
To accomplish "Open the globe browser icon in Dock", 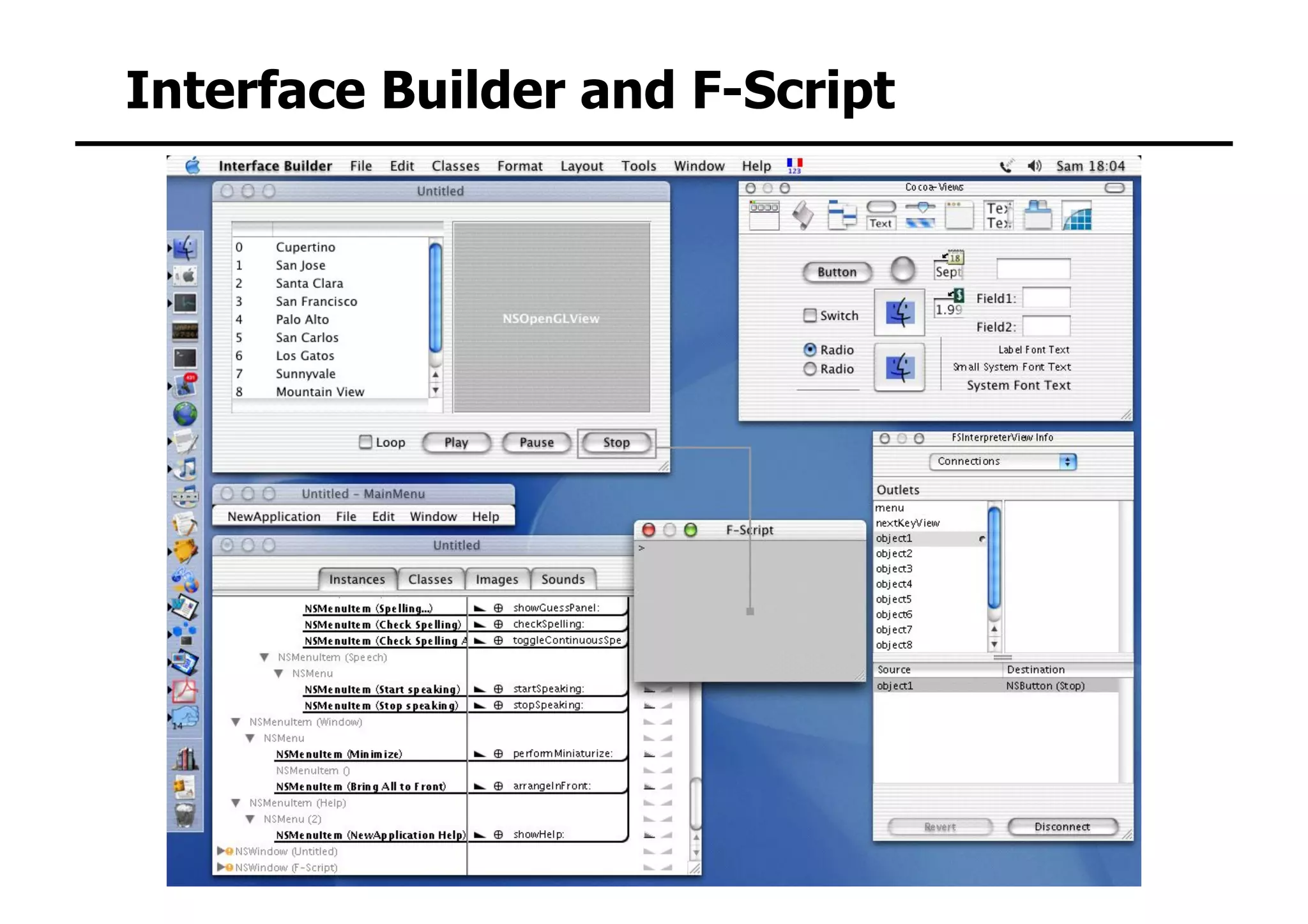I will [185, 414].
